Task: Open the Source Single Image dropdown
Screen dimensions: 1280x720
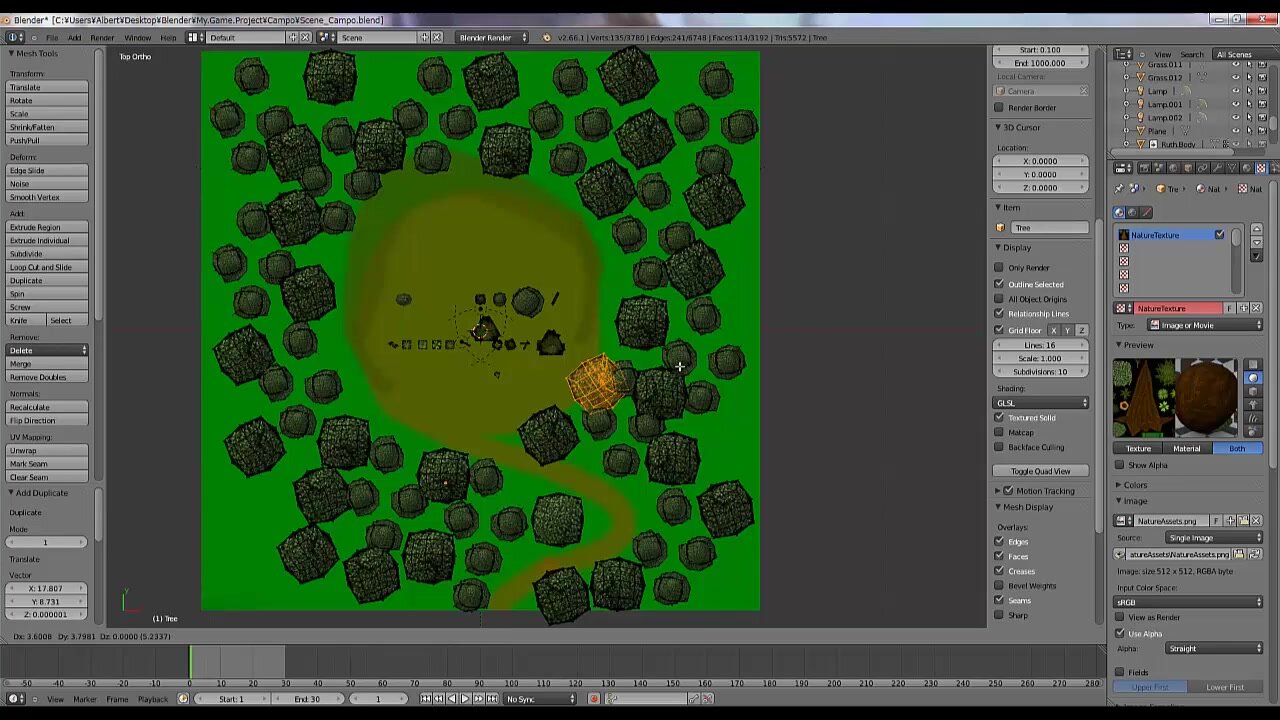Action: point(1213,538)
